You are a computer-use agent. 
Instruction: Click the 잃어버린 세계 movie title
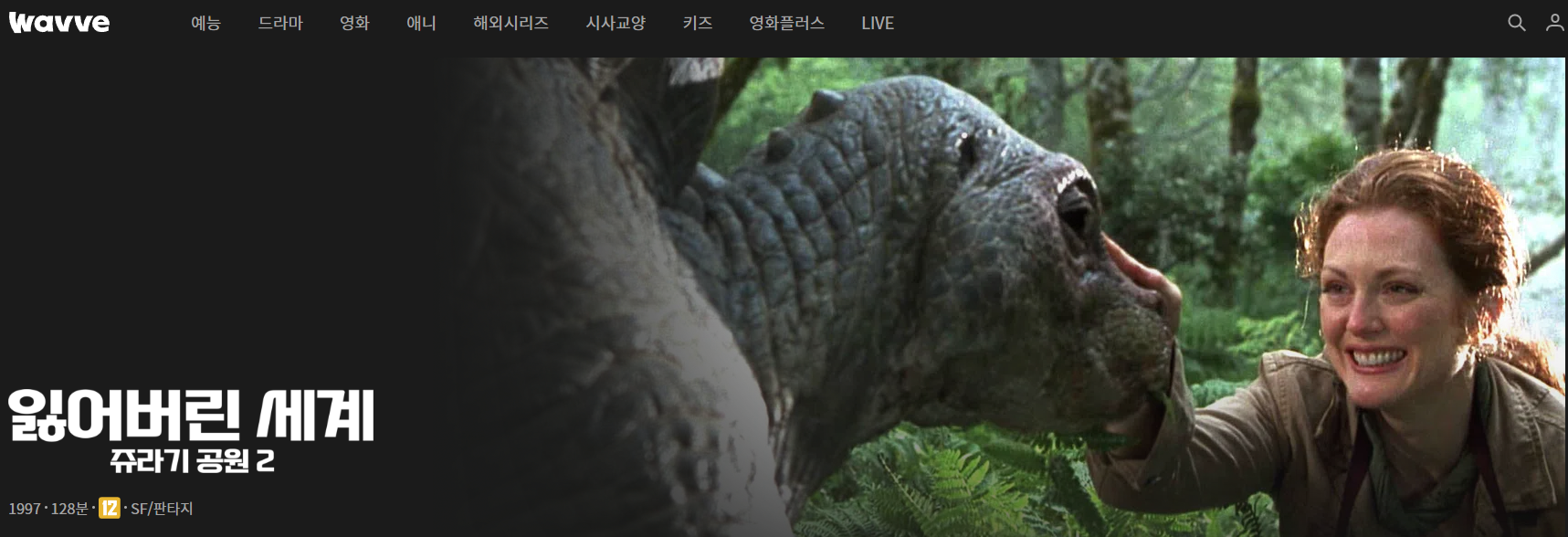192,416
